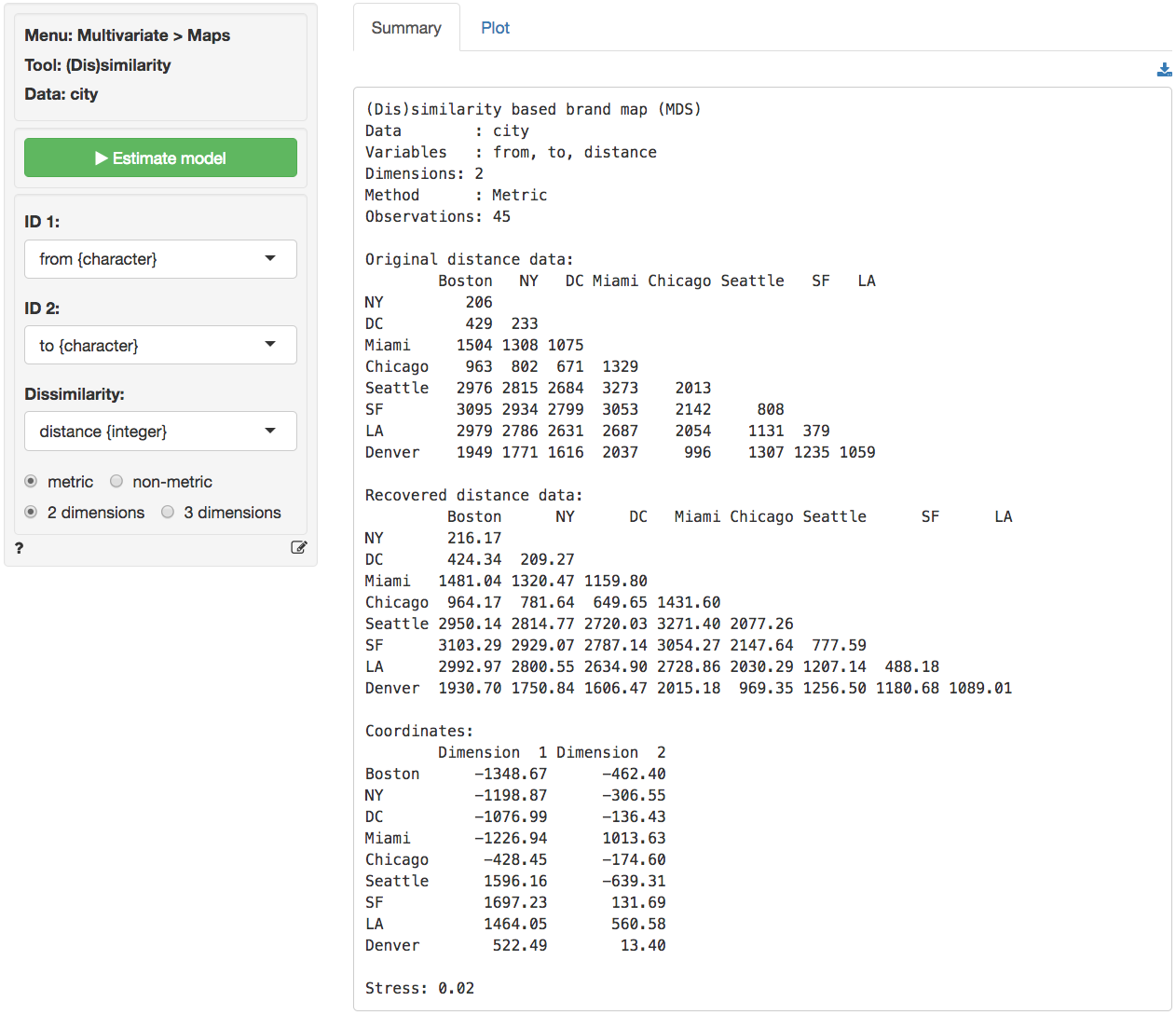Open the ID 1 'from {character}' dropdown
Screen dimensions: 1176x1015
pos(160,259)
